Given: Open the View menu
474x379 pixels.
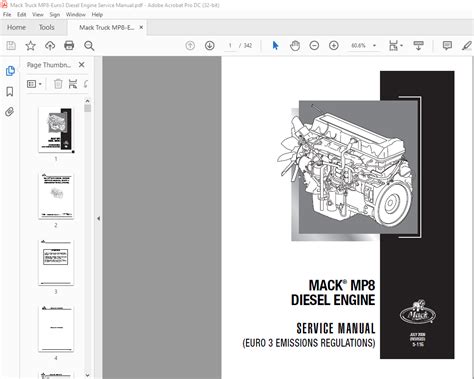Looking at the screenshot, I should pyautogui.click(x=38, y=15).
